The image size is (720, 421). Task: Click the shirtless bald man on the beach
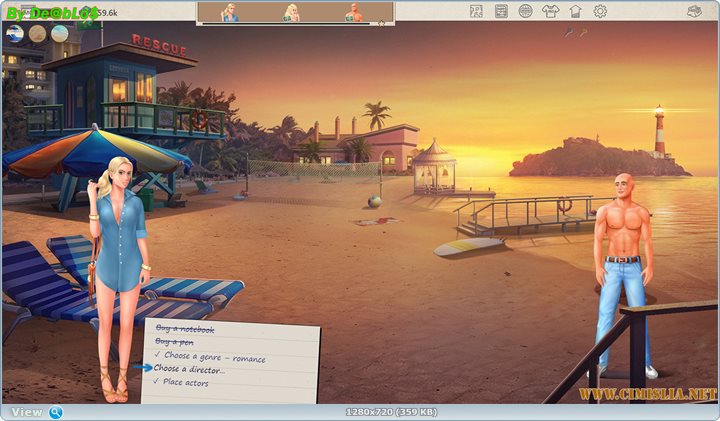[623, 270]
